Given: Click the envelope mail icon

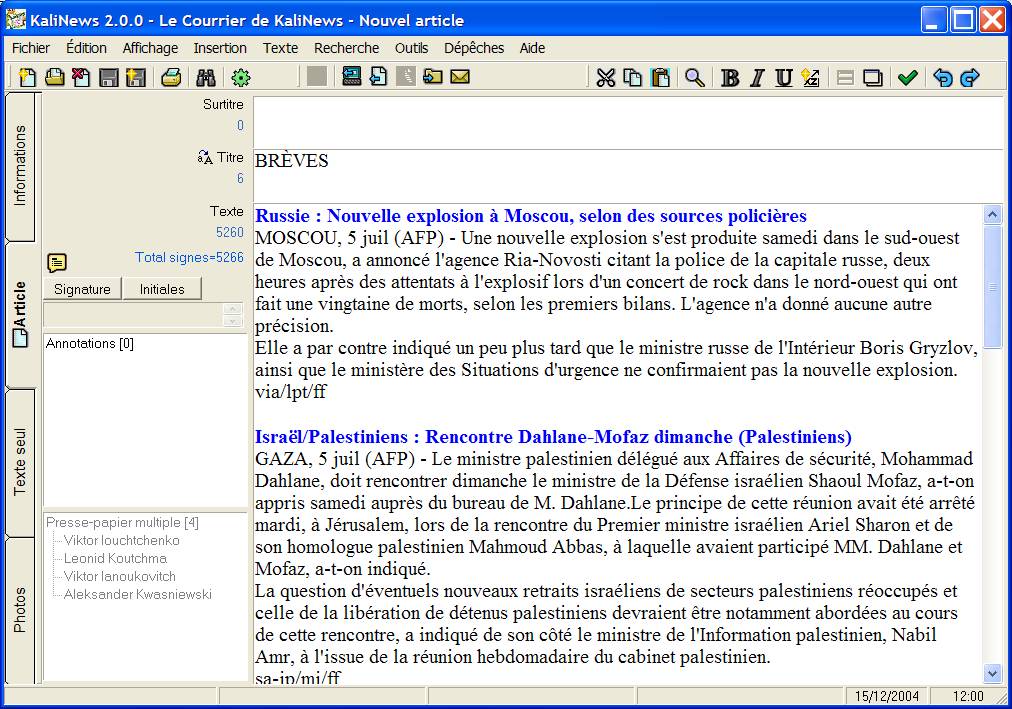Looking at the screenshot, I should 460,77.
